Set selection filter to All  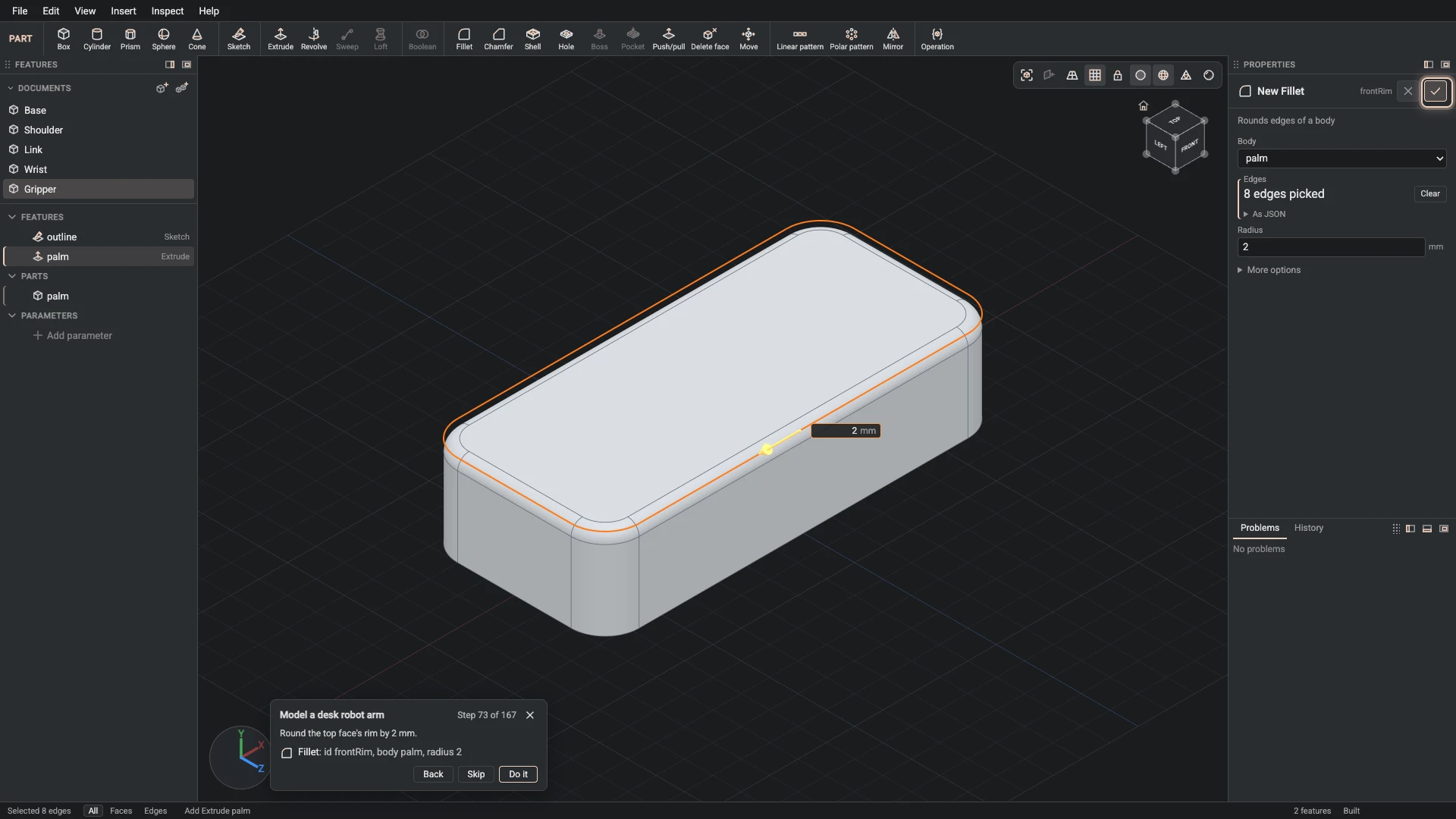click(x=93, y=811)
